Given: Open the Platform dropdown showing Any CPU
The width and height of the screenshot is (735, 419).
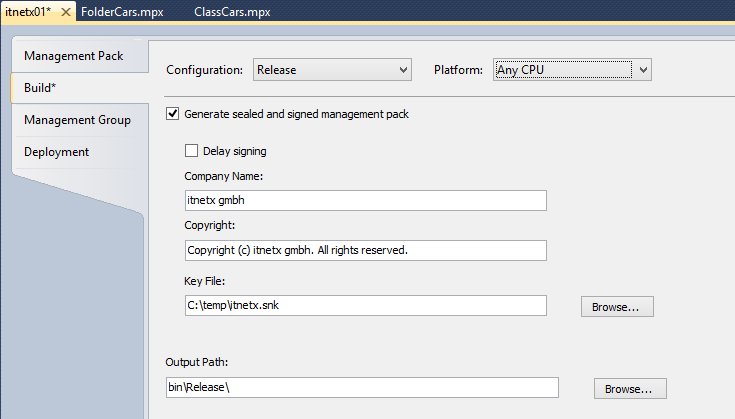Looking at the screenshot, I should tap(573, 70).
